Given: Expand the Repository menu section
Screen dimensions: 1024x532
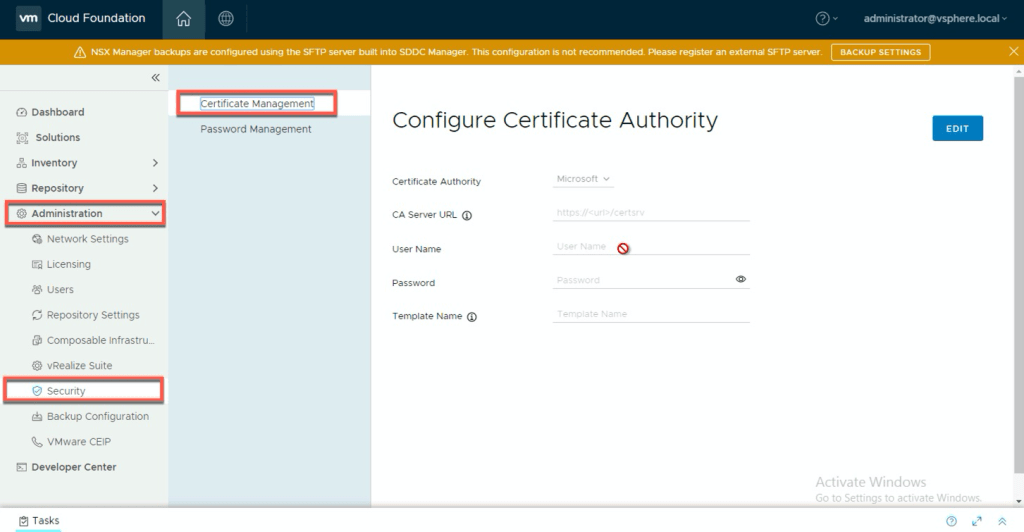Looking at the screenshot, I should click(x=155, y=188).
